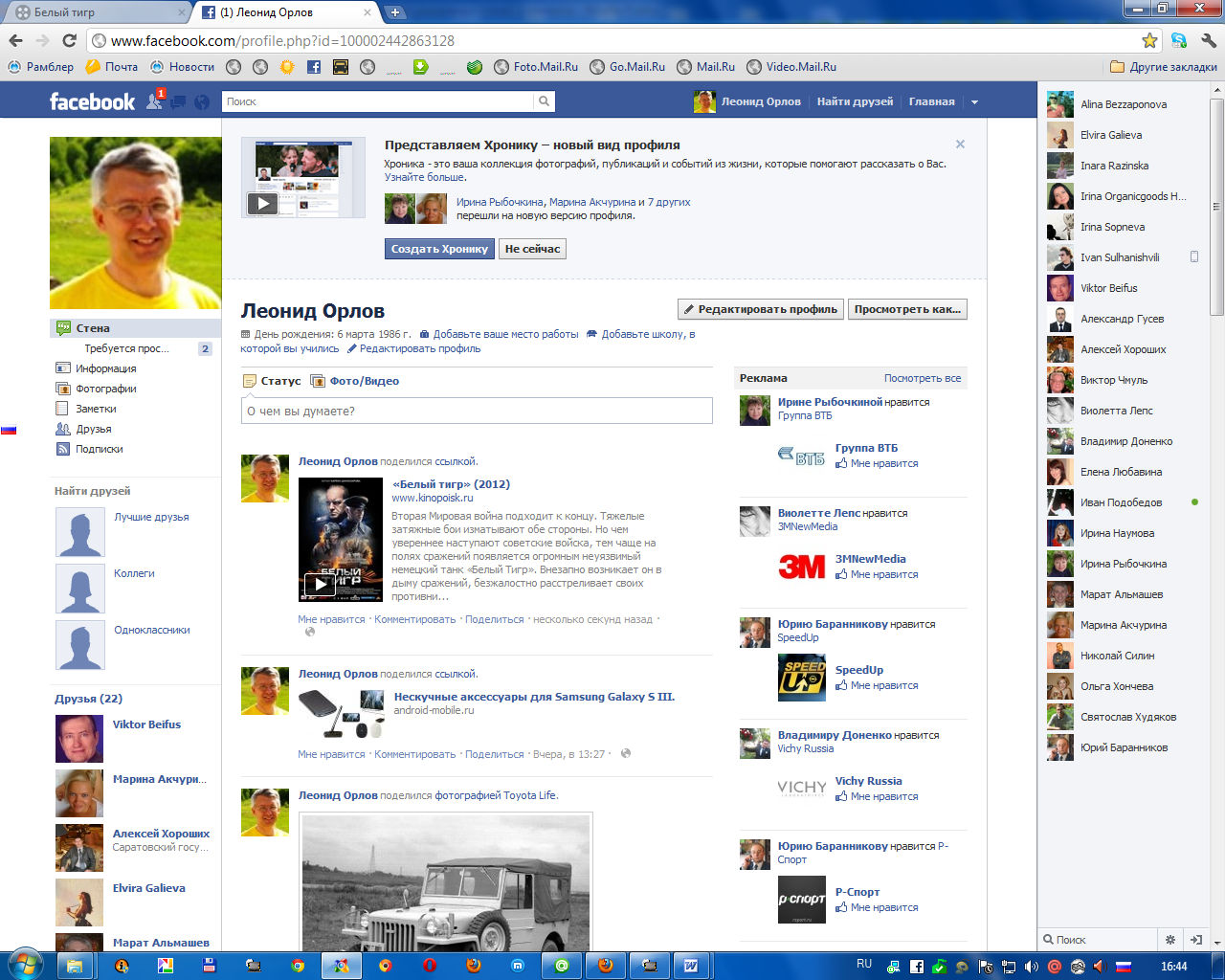Open the Facebook icon bookmark in bookmarks bar
This screenshot has height=980, width=1225.
point(314,67)
